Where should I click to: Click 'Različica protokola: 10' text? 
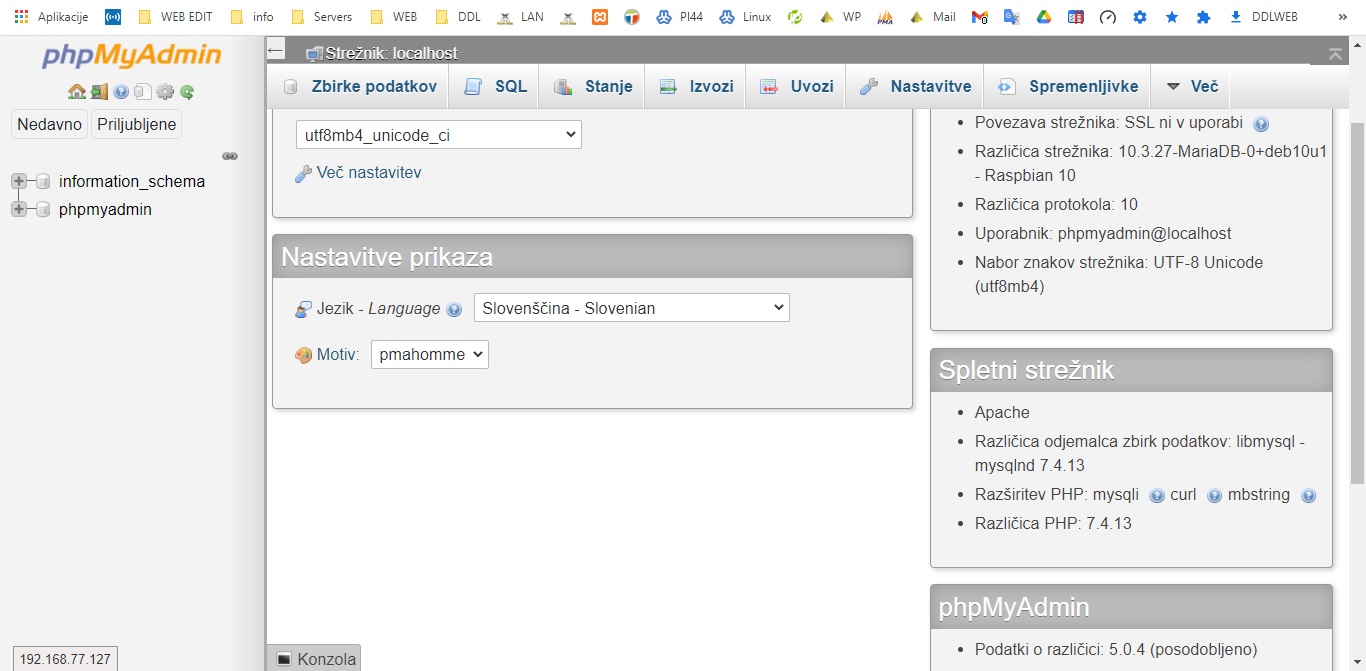[1056, 204]
